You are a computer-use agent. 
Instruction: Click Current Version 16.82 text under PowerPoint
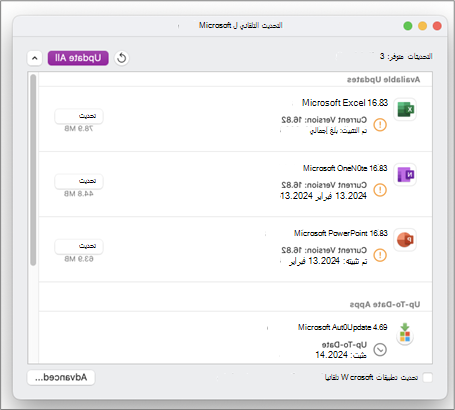324,250
